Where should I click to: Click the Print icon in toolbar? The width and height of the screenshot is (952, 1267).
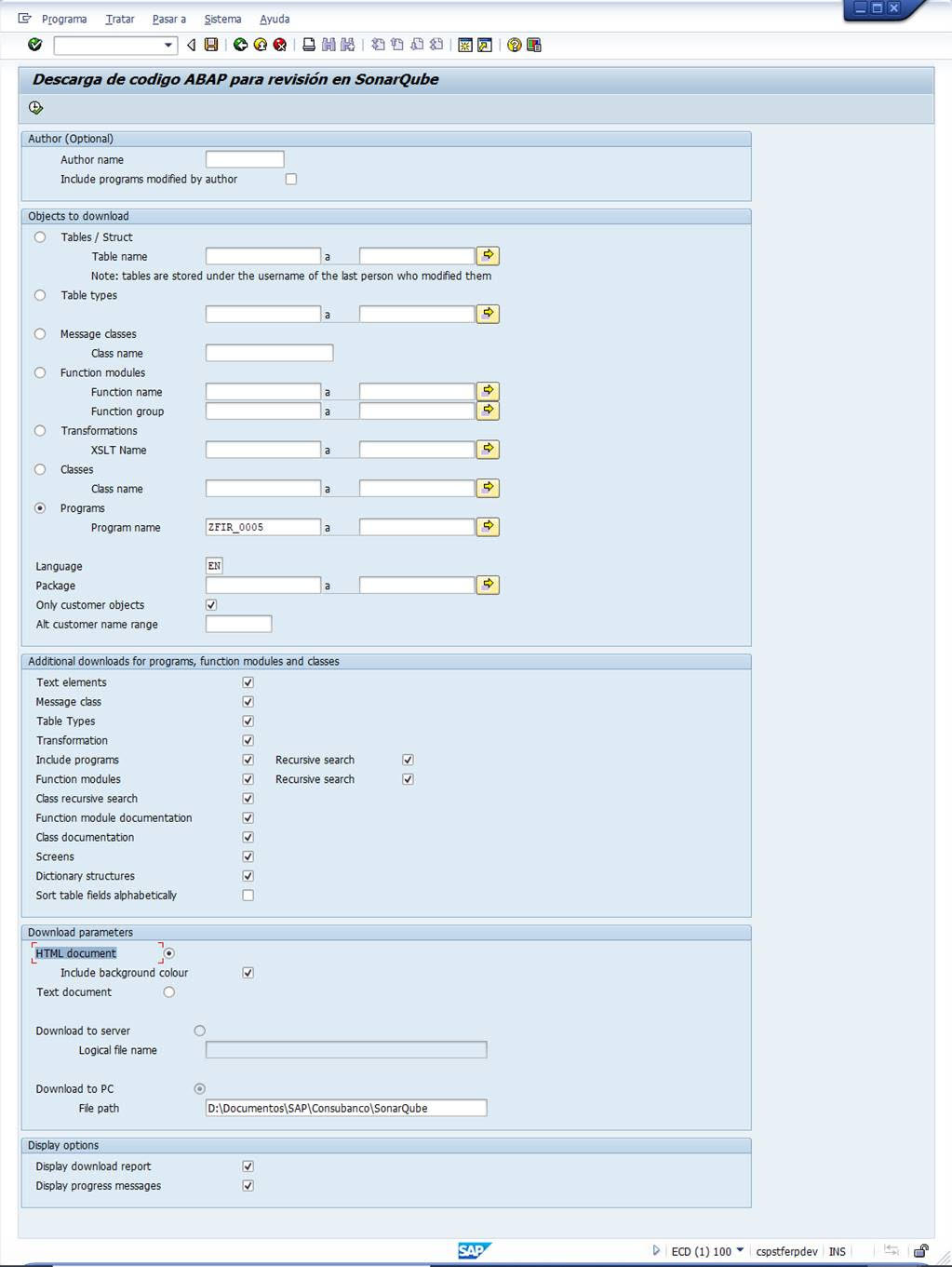(309, 45)
